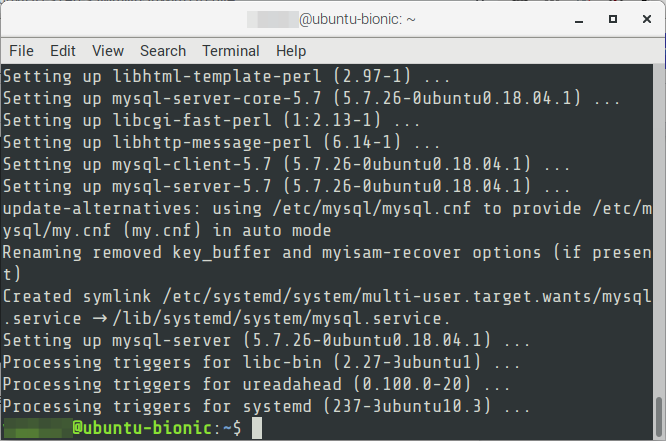Screen dimensions: 666x441
Task: Click the Renaming removed key_buffer line
Action: point(327,263)
